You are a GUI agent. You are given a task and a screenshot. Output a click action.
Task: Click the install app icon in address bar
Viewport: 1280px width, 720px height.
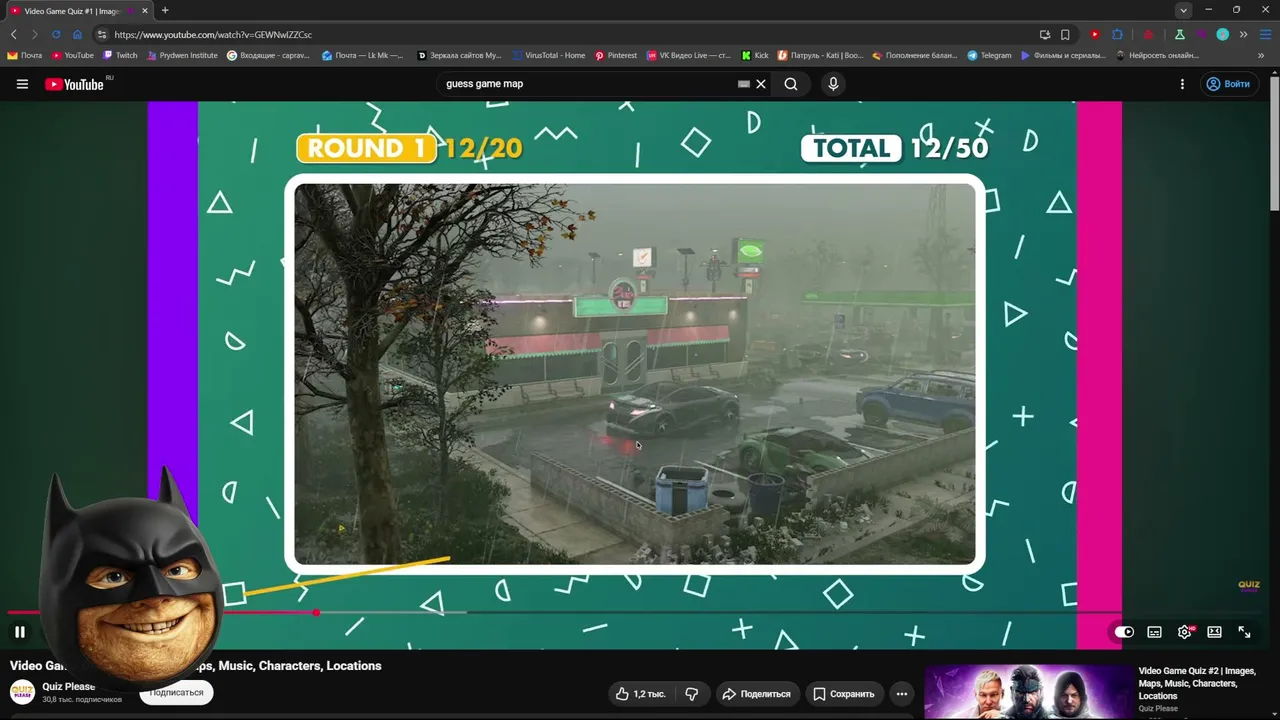(1045, 35)
